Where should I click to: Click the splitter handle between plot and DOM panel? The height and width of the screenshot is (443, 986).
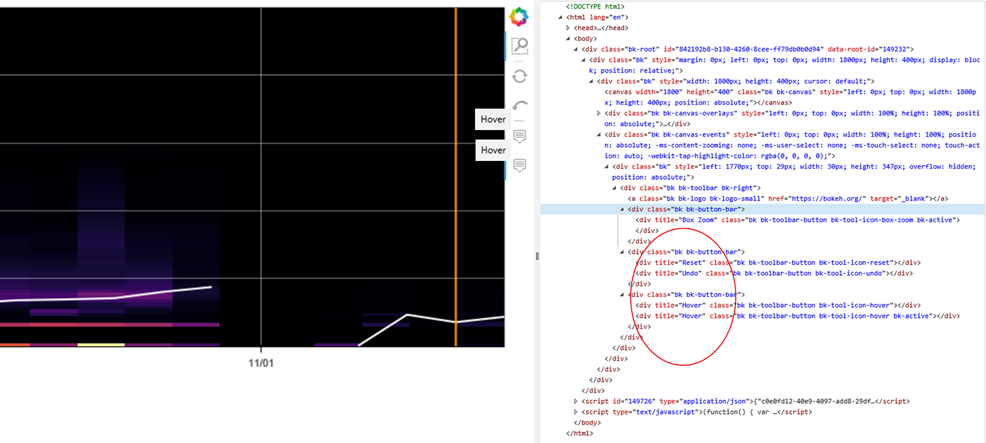click(536, 256)
